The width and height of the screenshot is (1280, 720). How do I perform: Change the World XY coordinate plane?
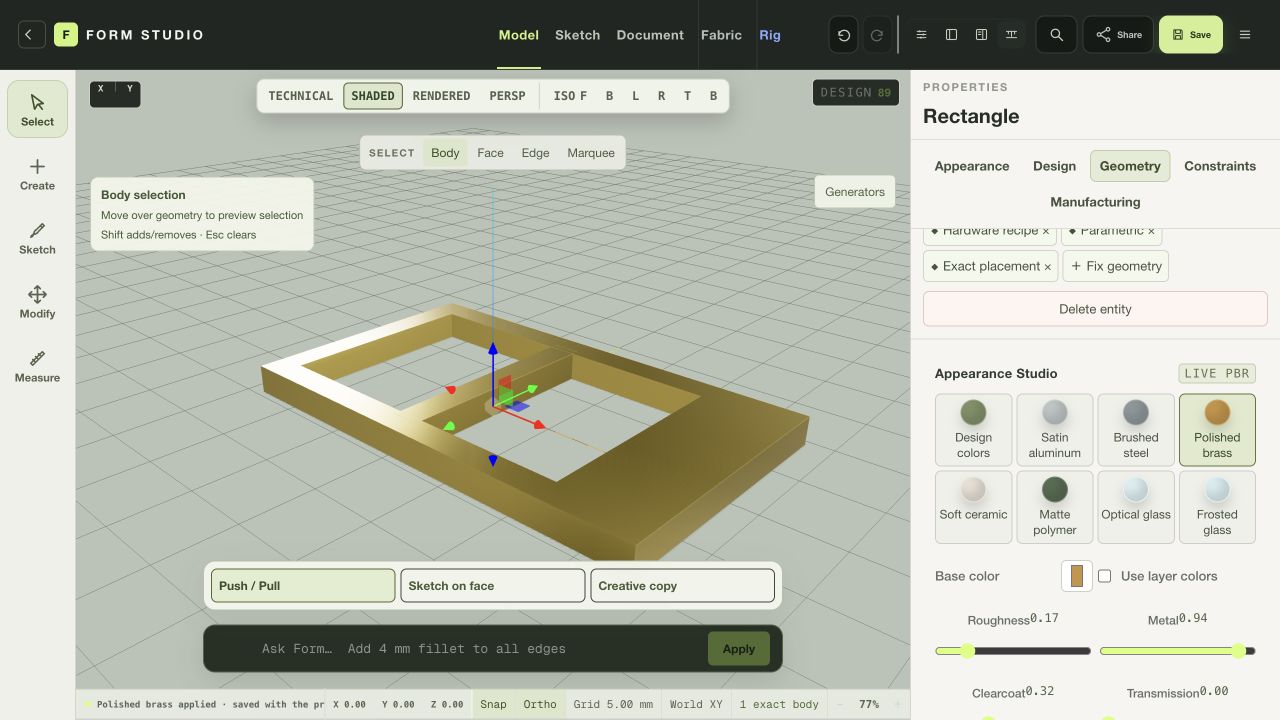click(696, 704)
